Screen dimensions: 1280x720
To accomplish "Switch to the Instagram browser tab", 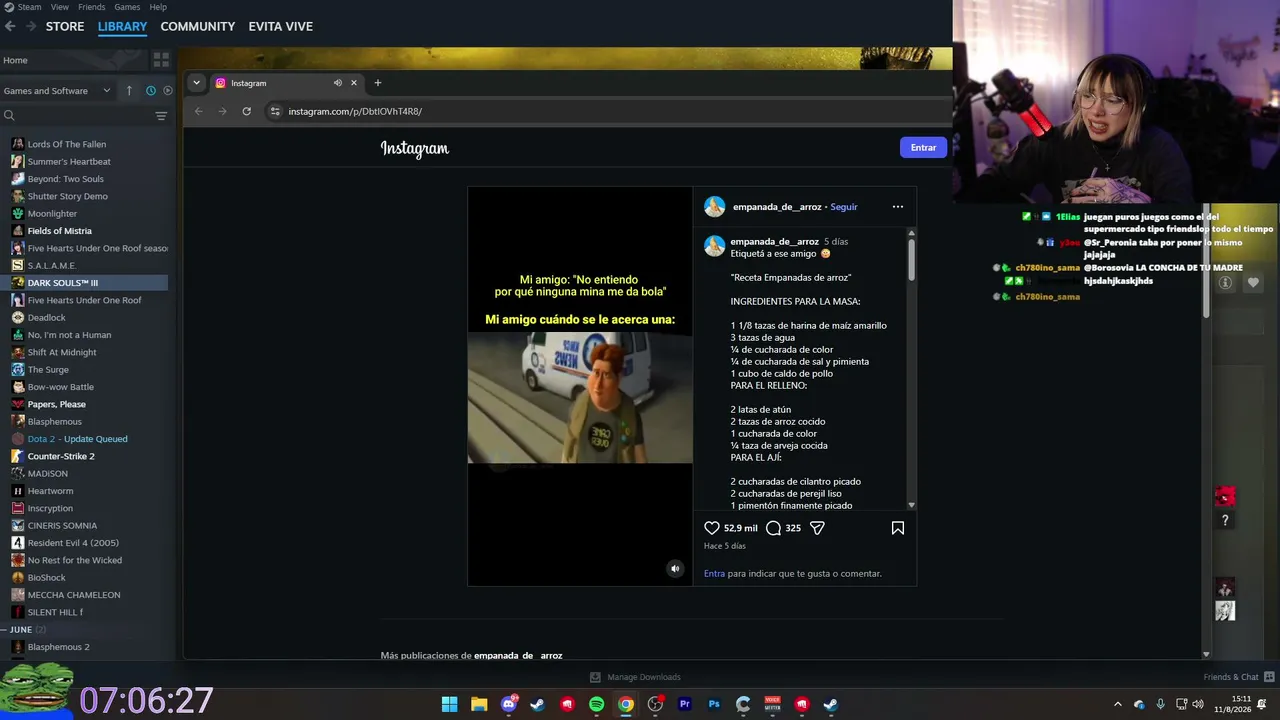I will click(286, 83).
